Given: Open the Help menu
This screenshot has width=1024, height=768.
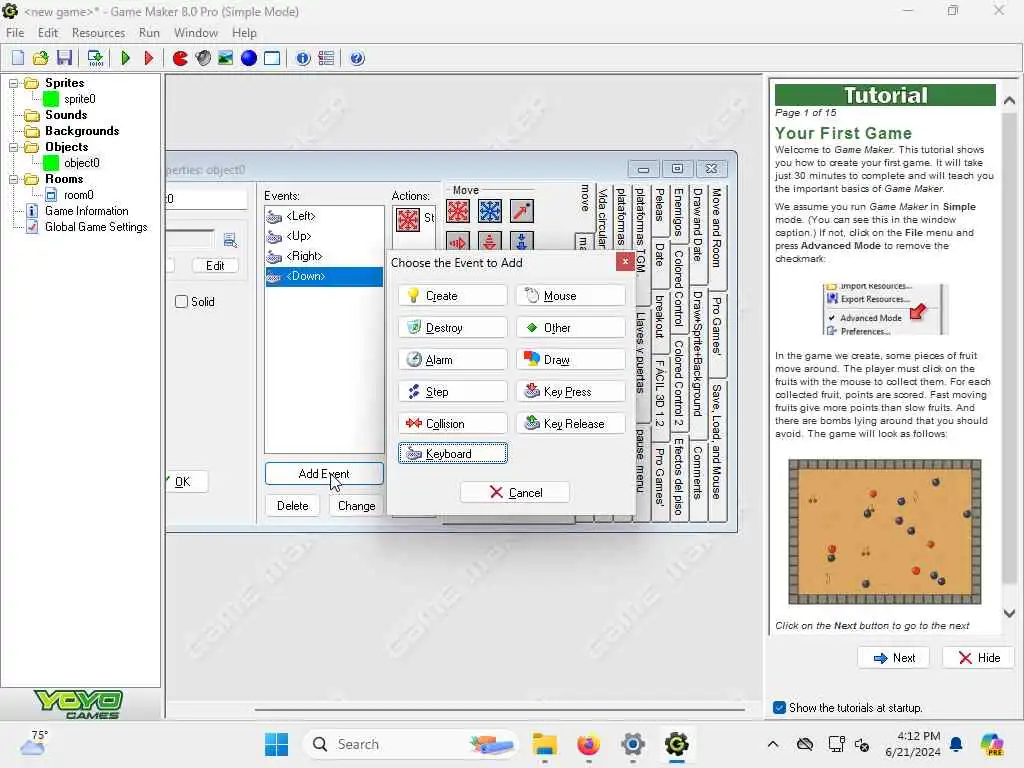Looking at the screenshot, I should coord(244,33).
